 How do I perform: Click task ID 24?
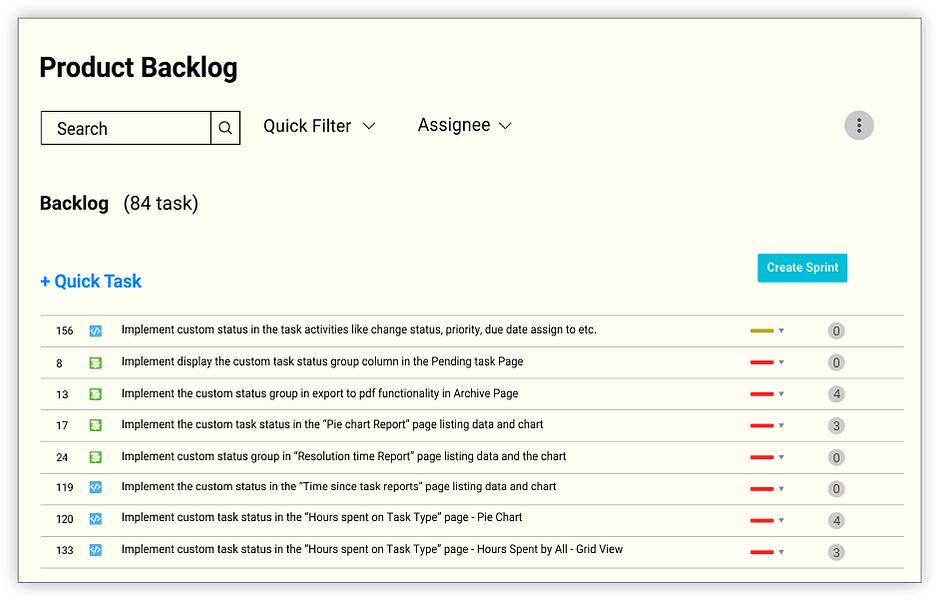(62, 457)
